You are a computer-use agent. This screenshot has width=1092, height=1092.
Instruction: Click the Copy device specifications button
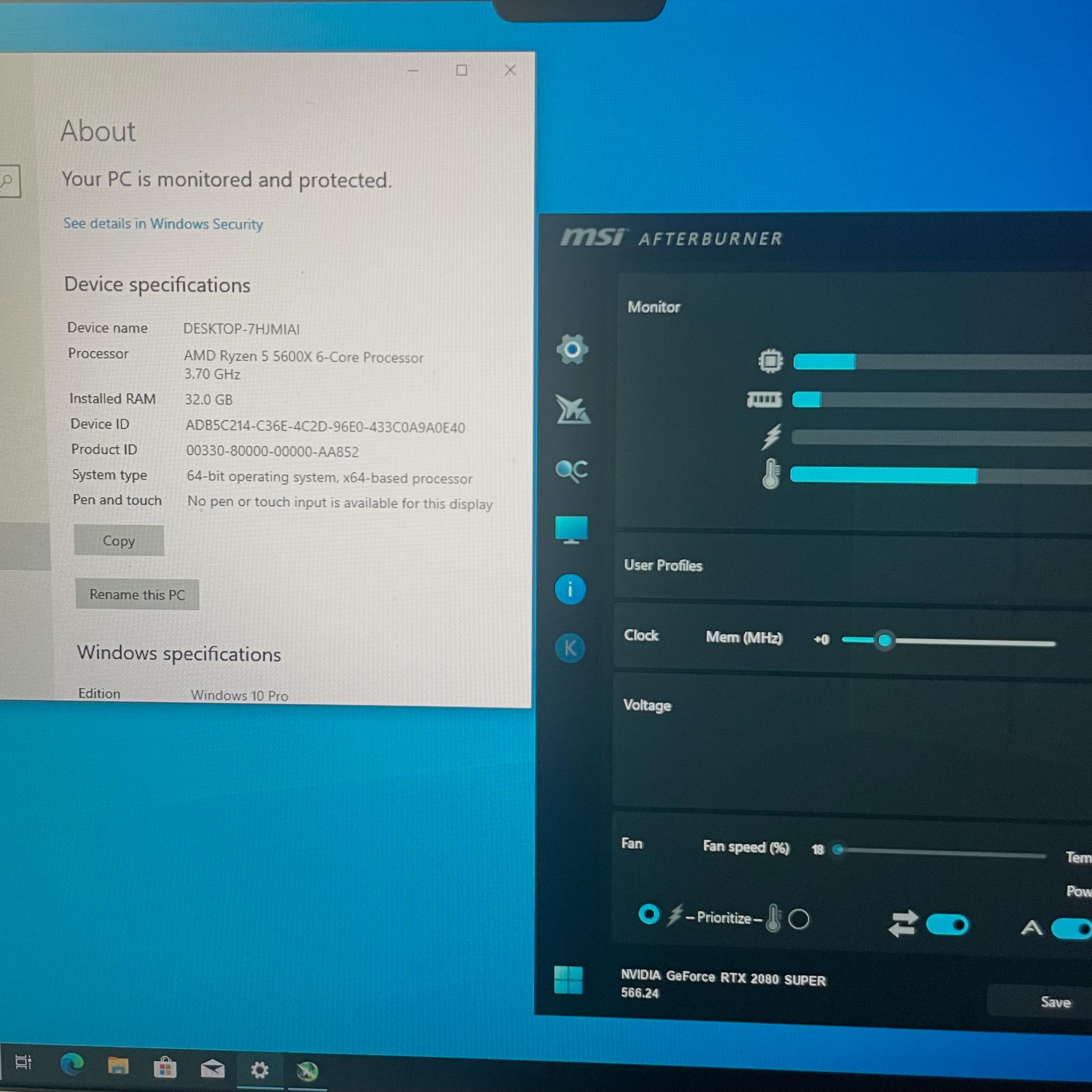(x=119, y=541)
